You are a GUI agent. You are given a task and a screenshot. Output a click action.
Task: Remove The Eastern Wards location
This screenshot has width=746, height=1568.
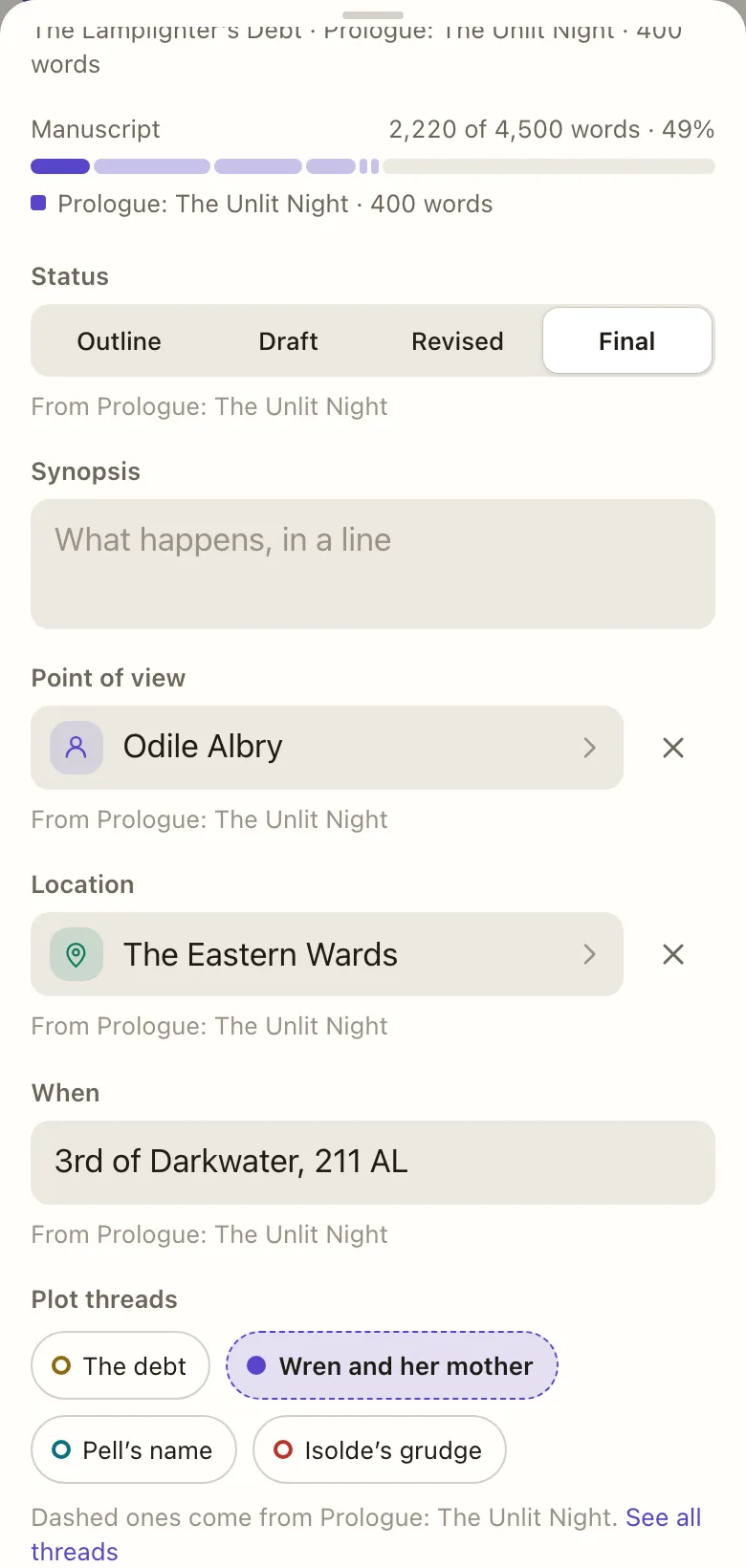[x=673, y=954]
